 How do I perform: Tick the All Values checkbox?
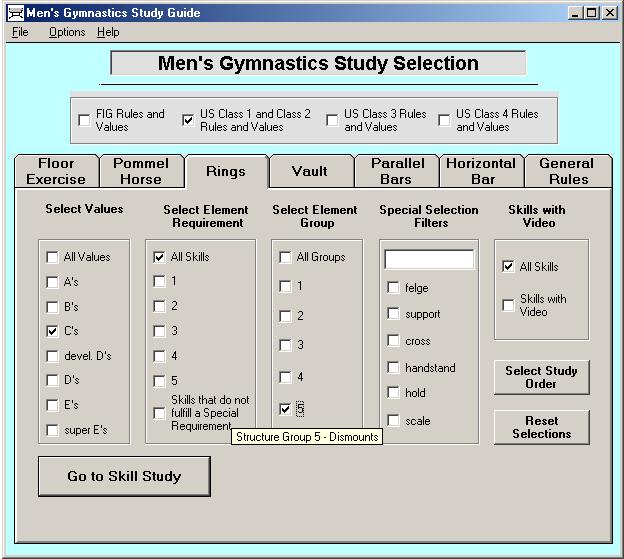(x=52, y=257)
